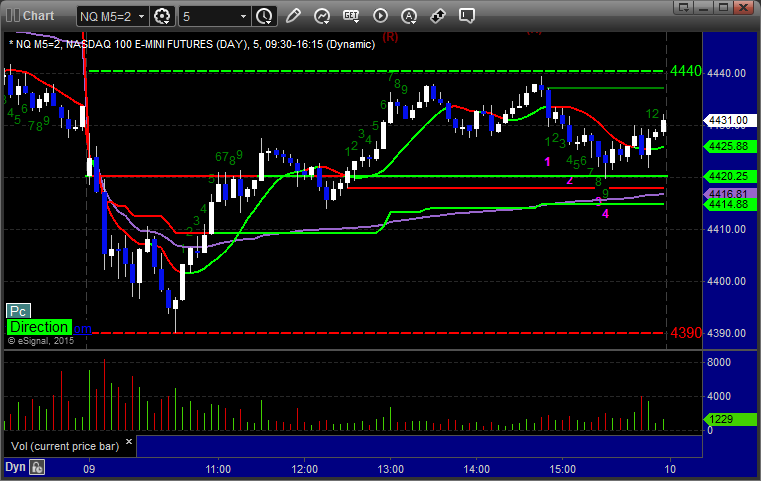
Task: Select the pencil drawing tool
Action: (293, 16)
